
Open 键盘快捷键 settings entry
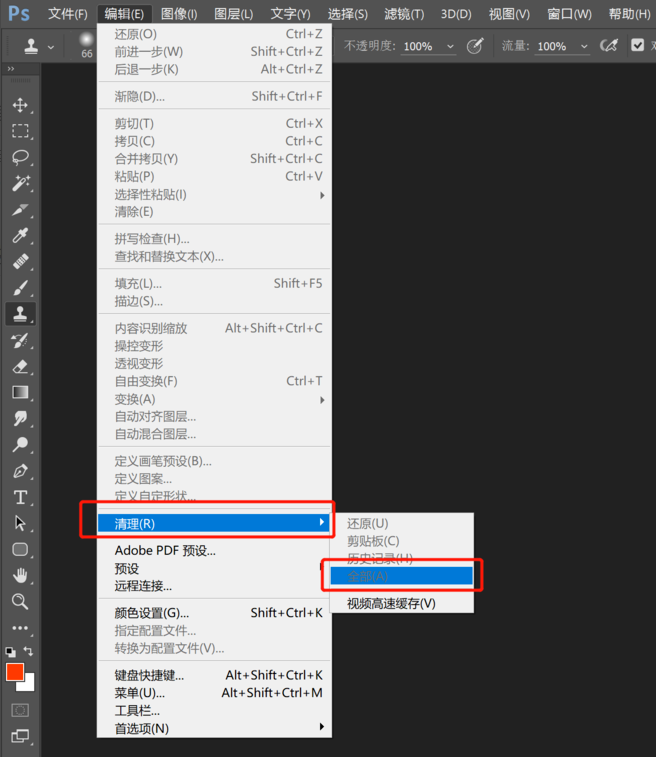click(x=149, y=675)
